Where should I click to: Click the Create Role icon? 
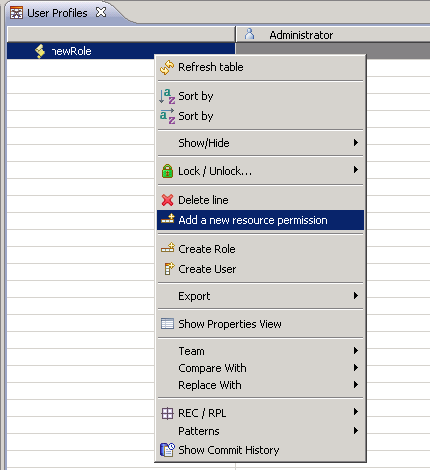coord(167,248)
